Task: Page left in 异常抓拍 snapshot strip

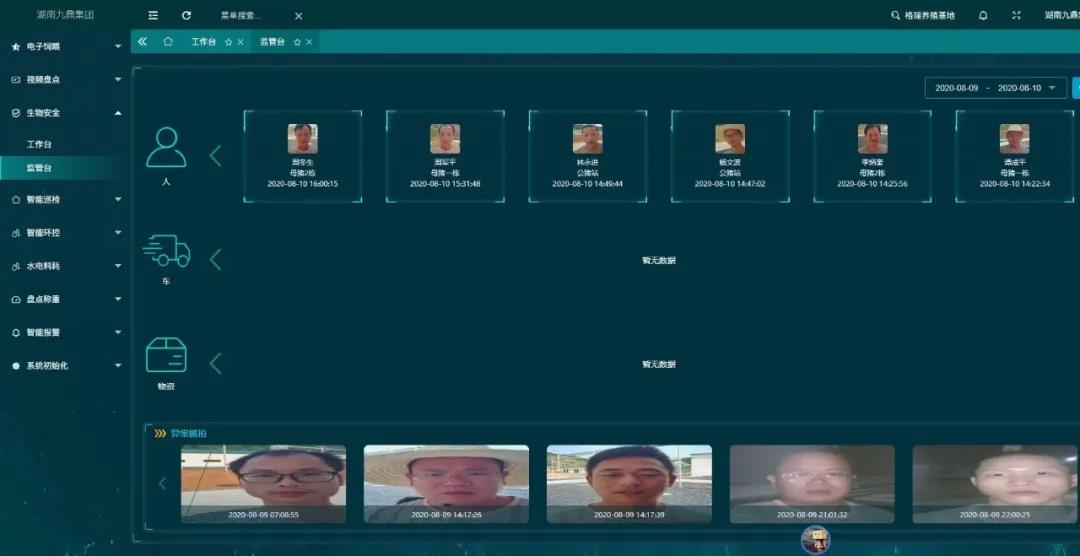Action: (163, 484)
